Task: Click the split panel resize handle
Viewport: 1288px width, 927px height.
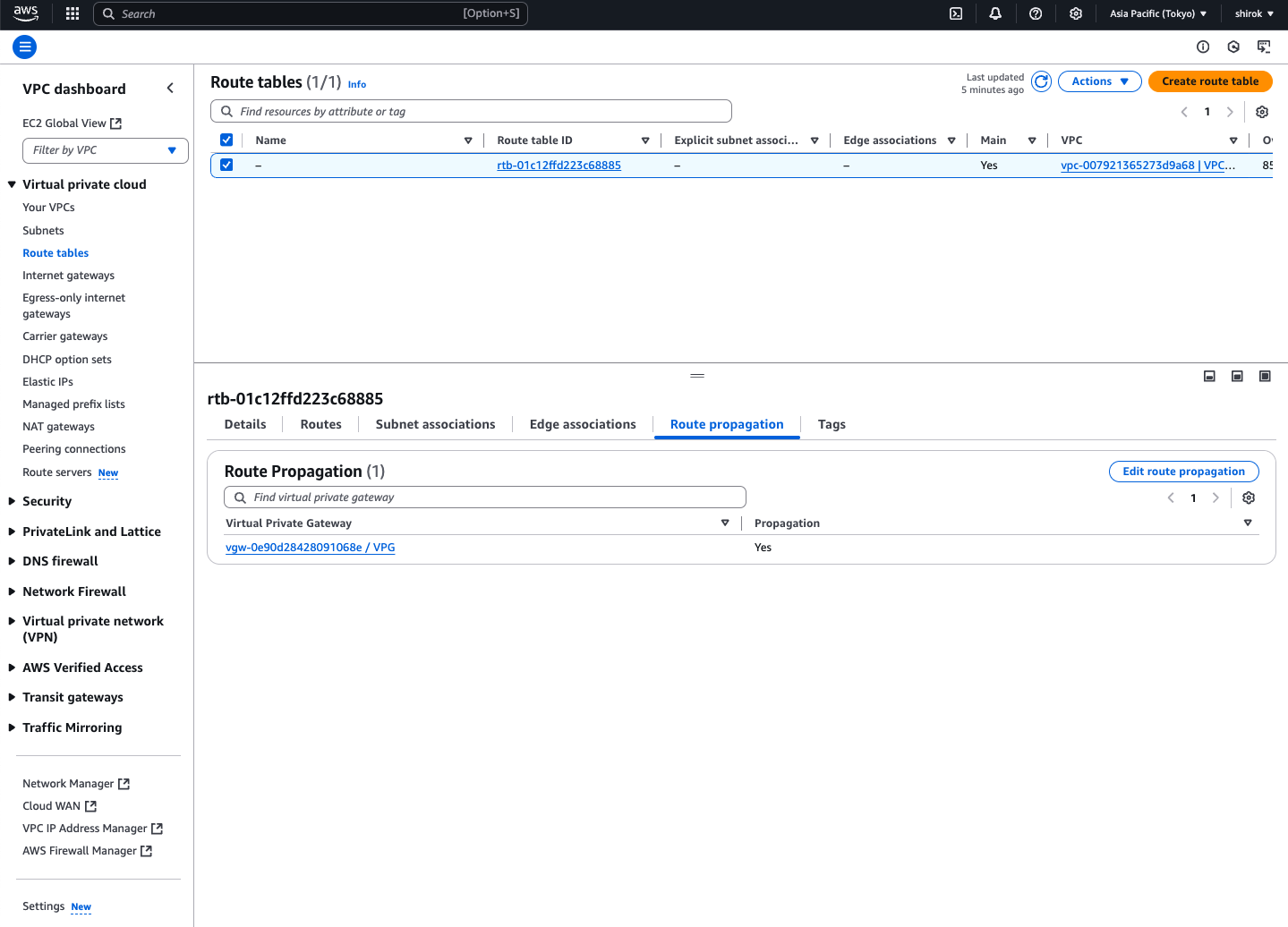Action: coord(697,375)
